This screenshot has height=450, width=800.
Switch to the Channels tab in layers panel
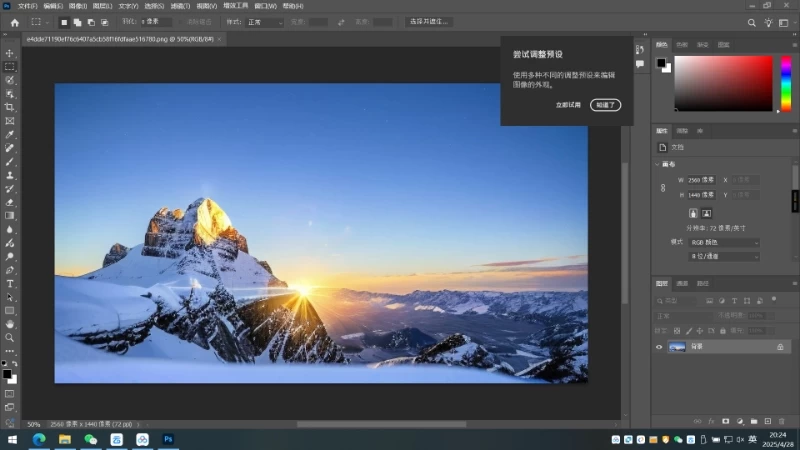coord(682,284)
